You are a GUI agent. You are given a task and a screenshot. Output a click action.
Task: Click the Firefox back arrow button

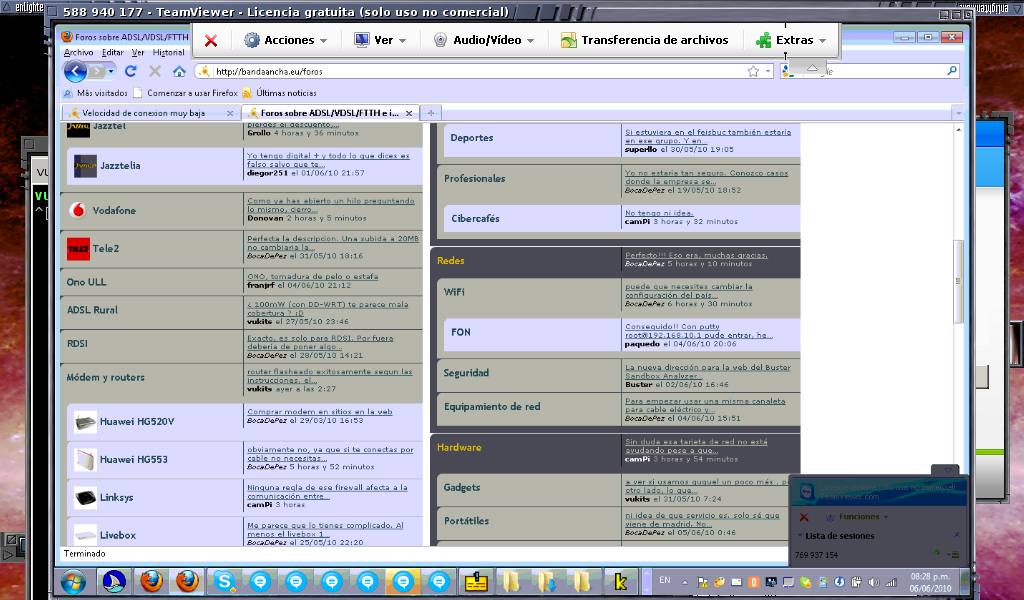point(76,72)
